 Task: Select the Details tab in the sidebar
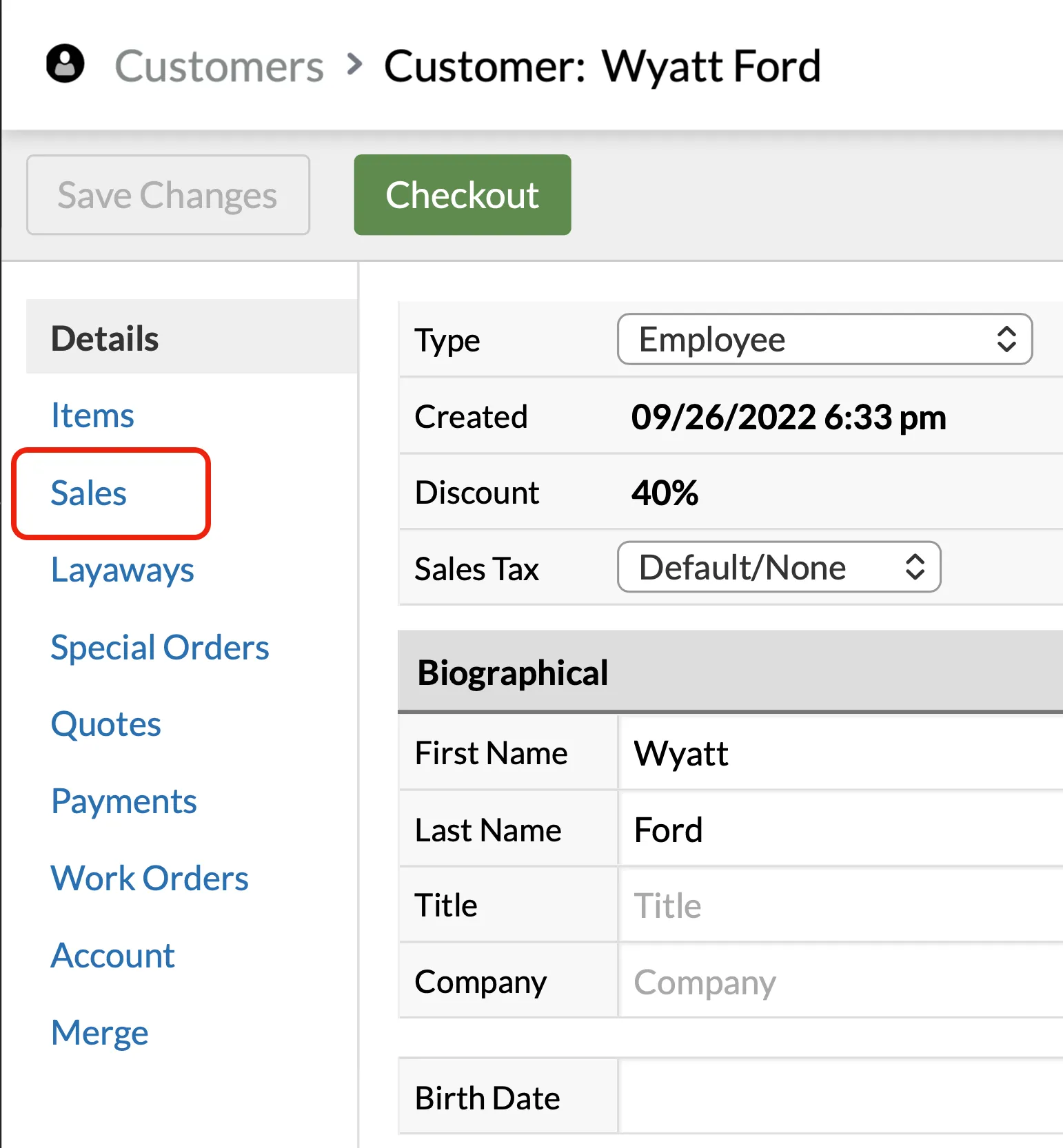tap(192, 338)
